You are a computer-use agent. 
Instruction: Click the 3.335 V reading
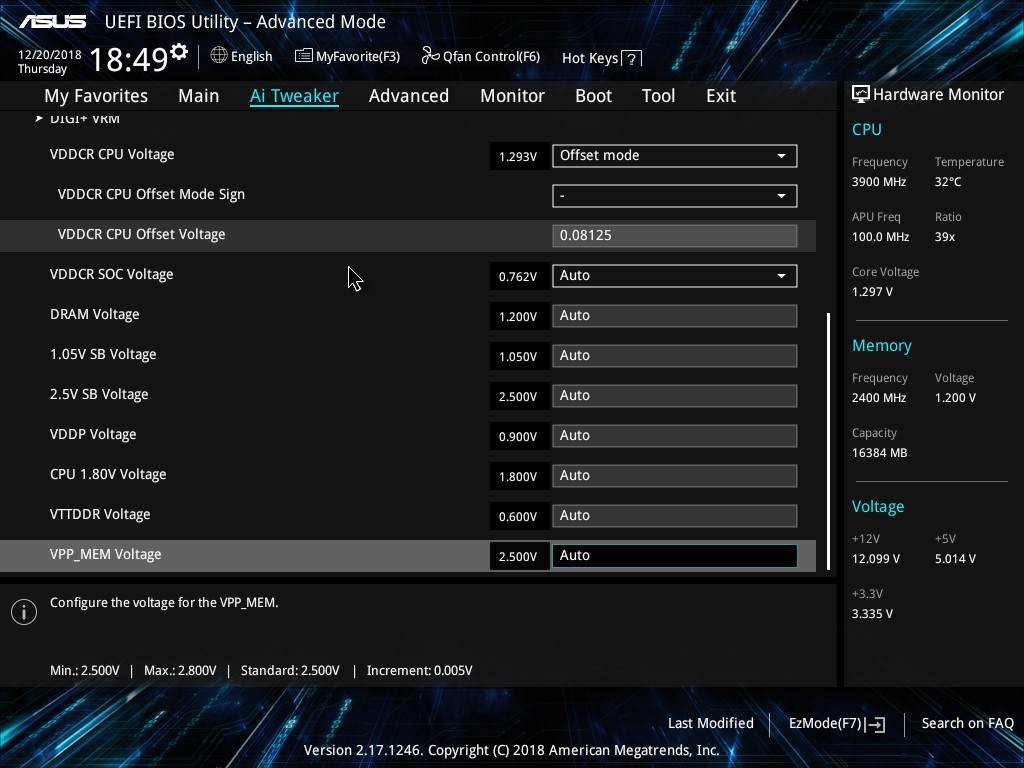(x=872, y=614)
